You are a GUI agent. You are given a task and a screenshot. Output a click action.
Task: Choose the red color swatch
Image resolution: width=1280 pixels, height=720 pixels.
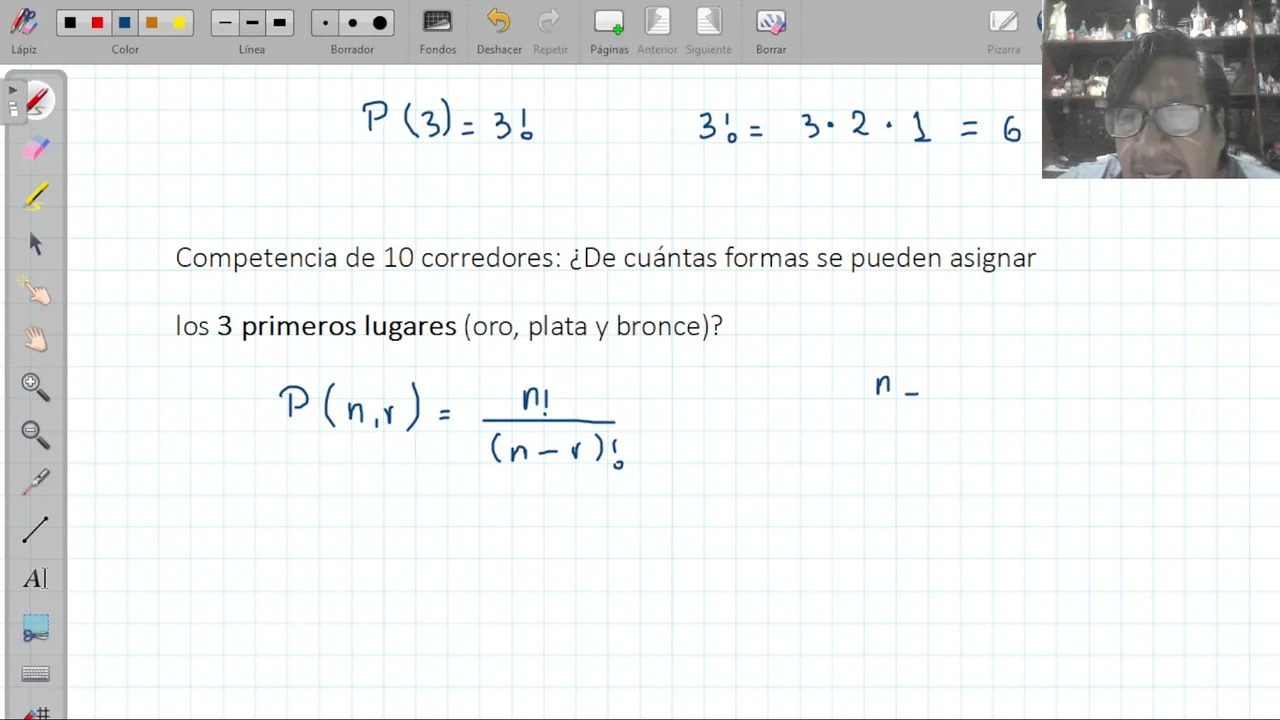coord(97,23)
